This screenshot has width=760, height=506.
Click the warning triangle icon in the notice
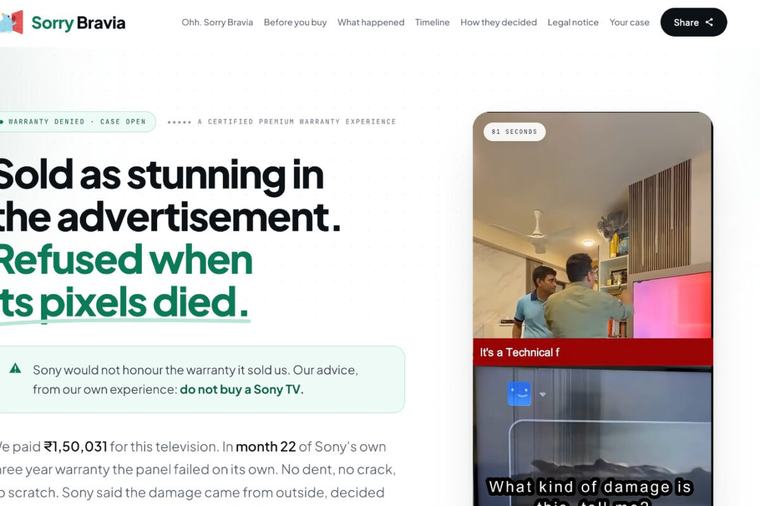click(16, 368)
